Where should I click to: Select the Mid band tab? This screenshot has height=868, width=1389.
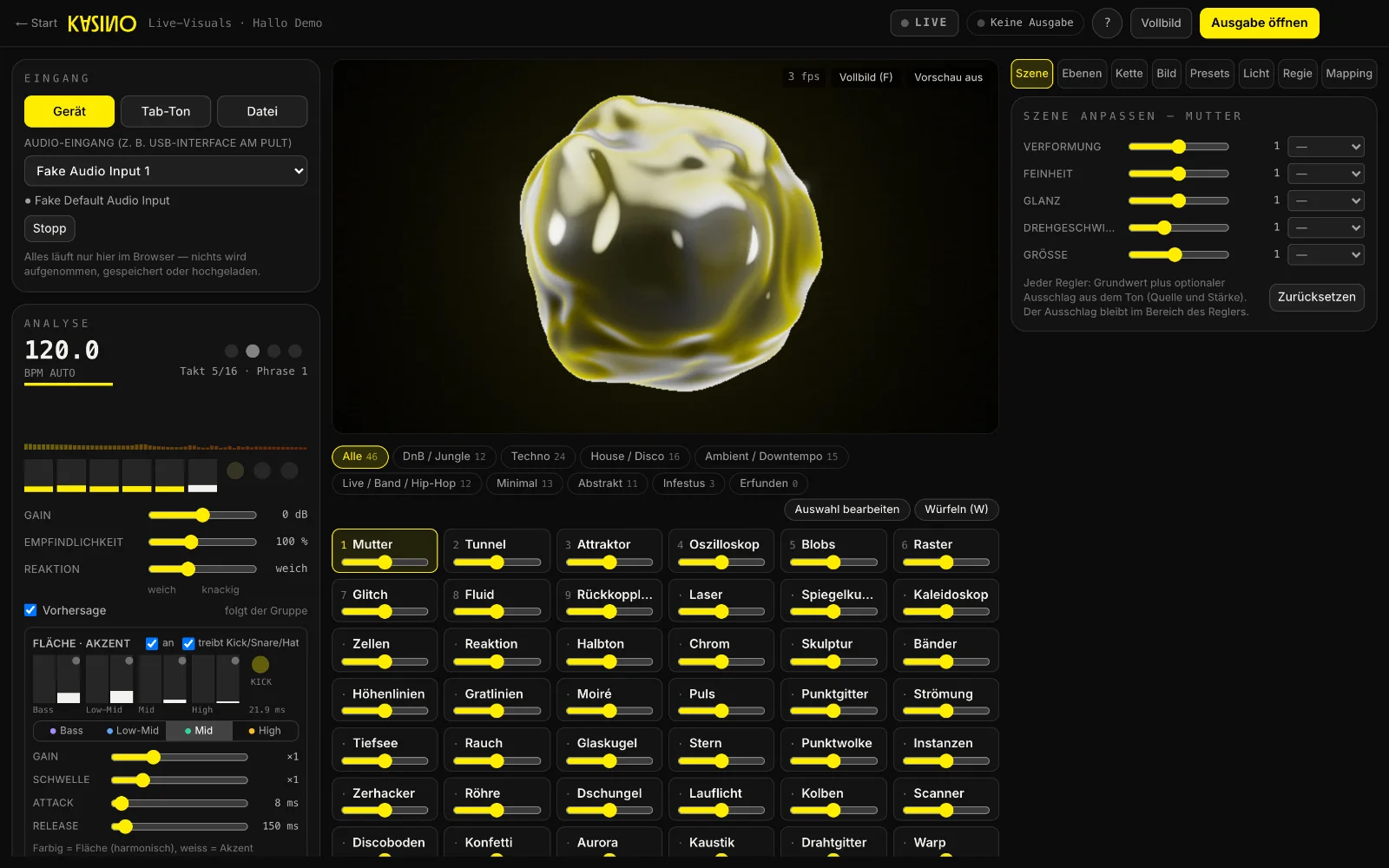tap(199, 731)
